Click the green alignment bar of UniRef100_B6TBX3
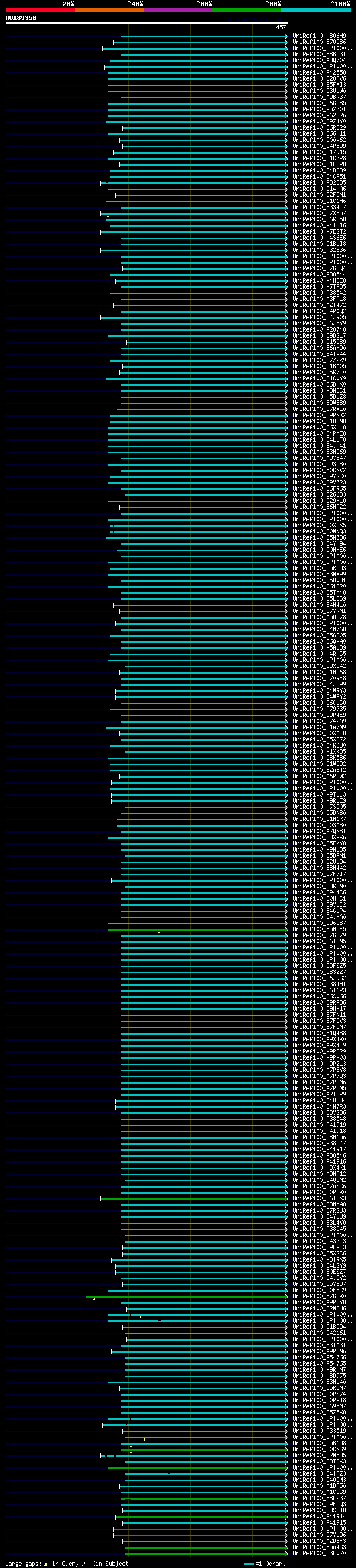The image size is (356, 1568). point(194,1199)
